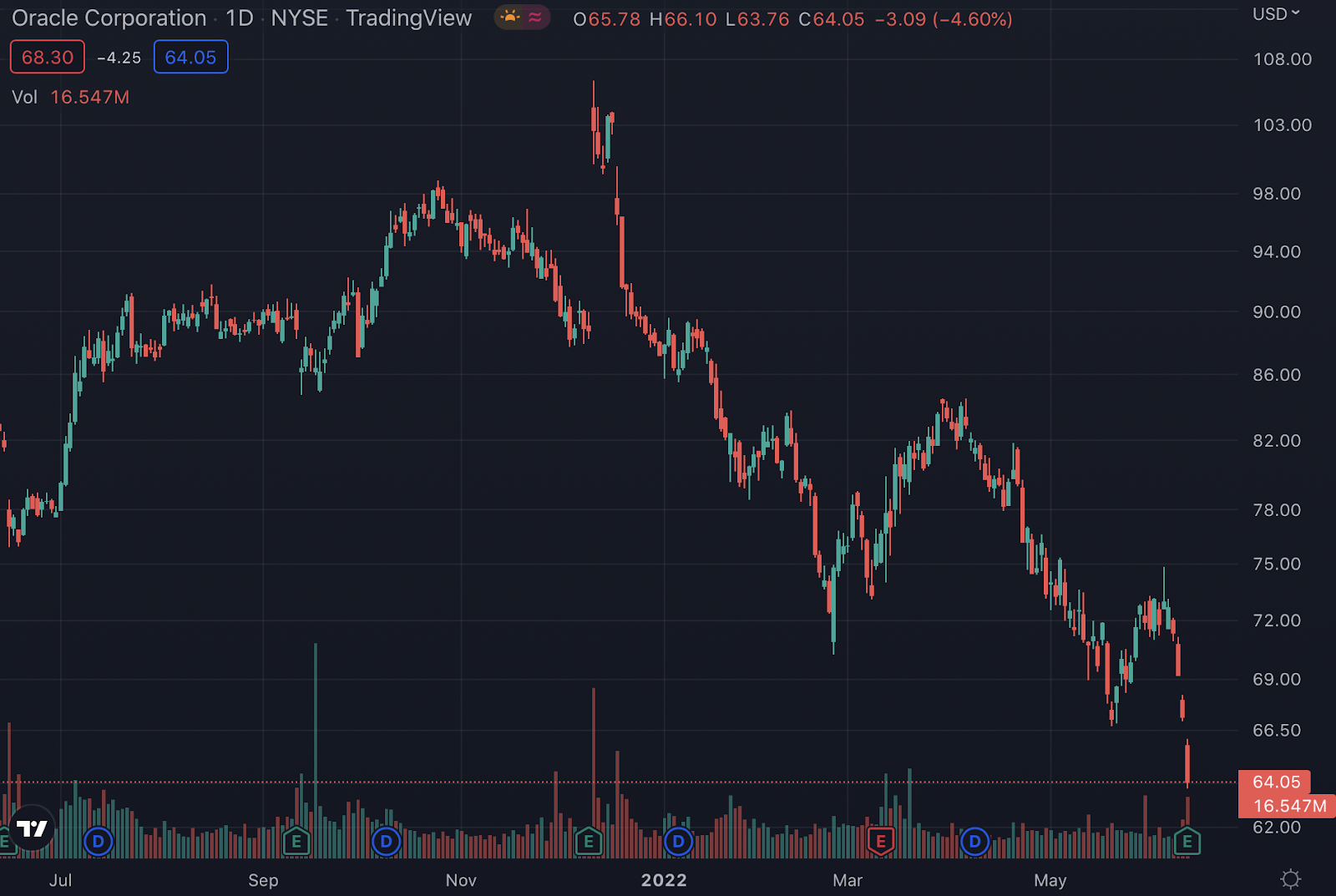The height and width of the screenshot is (896, 1336).
Task: Click the 90.00 price axis label
Action: [1277, 312]
